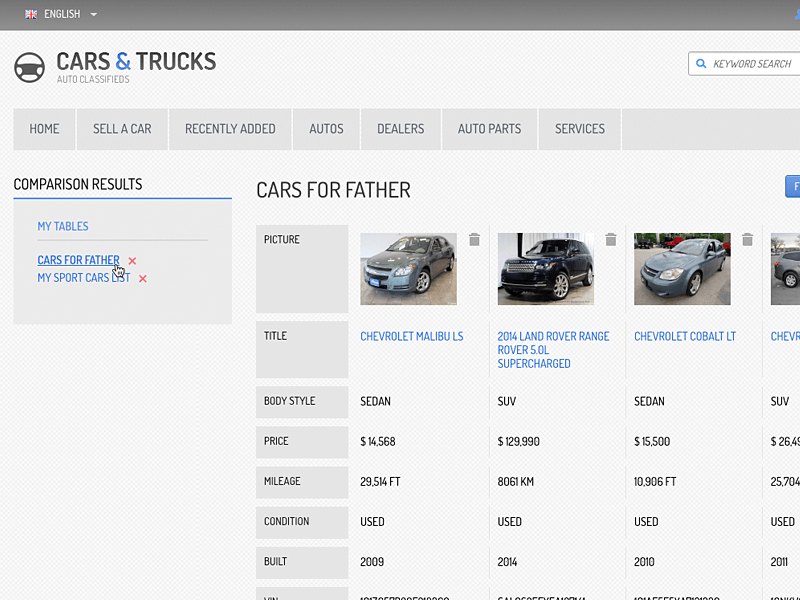Delete the My Sport Cars List table
800x600 pixels.
pos(143,279)
